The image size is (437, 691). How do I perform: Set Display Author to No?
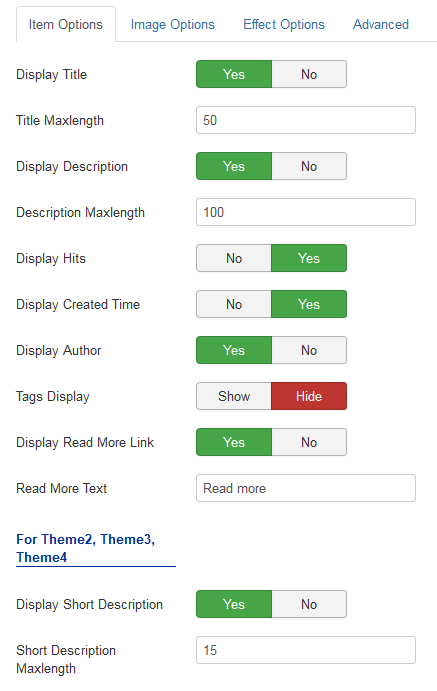pyautogui.click(x=309, y=350)
